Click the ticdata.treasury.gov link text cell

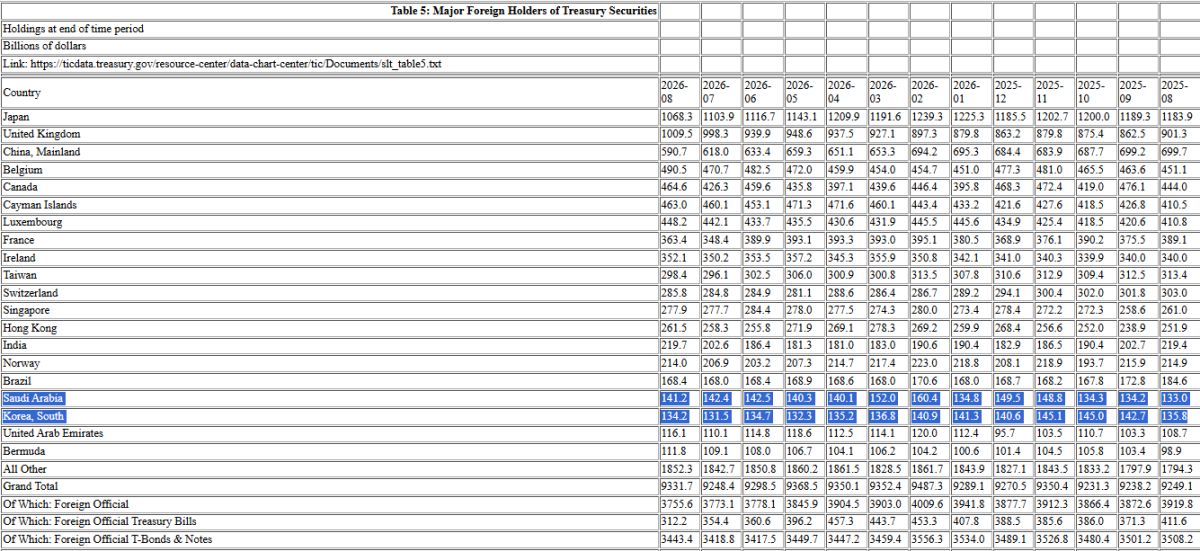pos(329,64)
